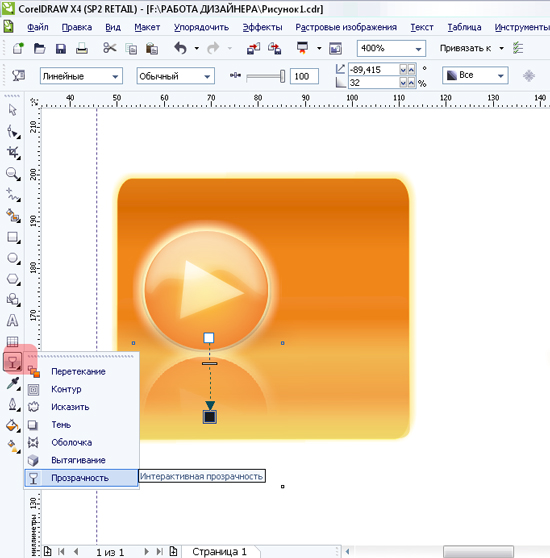
Task: Undo the last action arrow
Action: point(181,48)
